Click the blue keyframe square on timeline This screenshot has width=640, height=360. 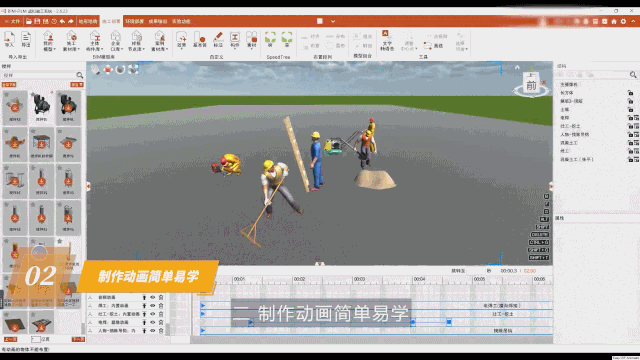(x=449, y=322)
